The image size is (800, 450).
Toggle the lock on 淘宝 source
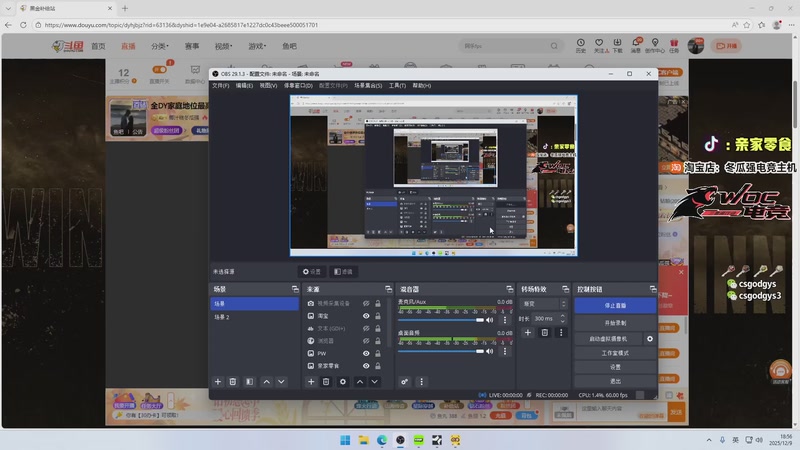(x=378, y=316)
